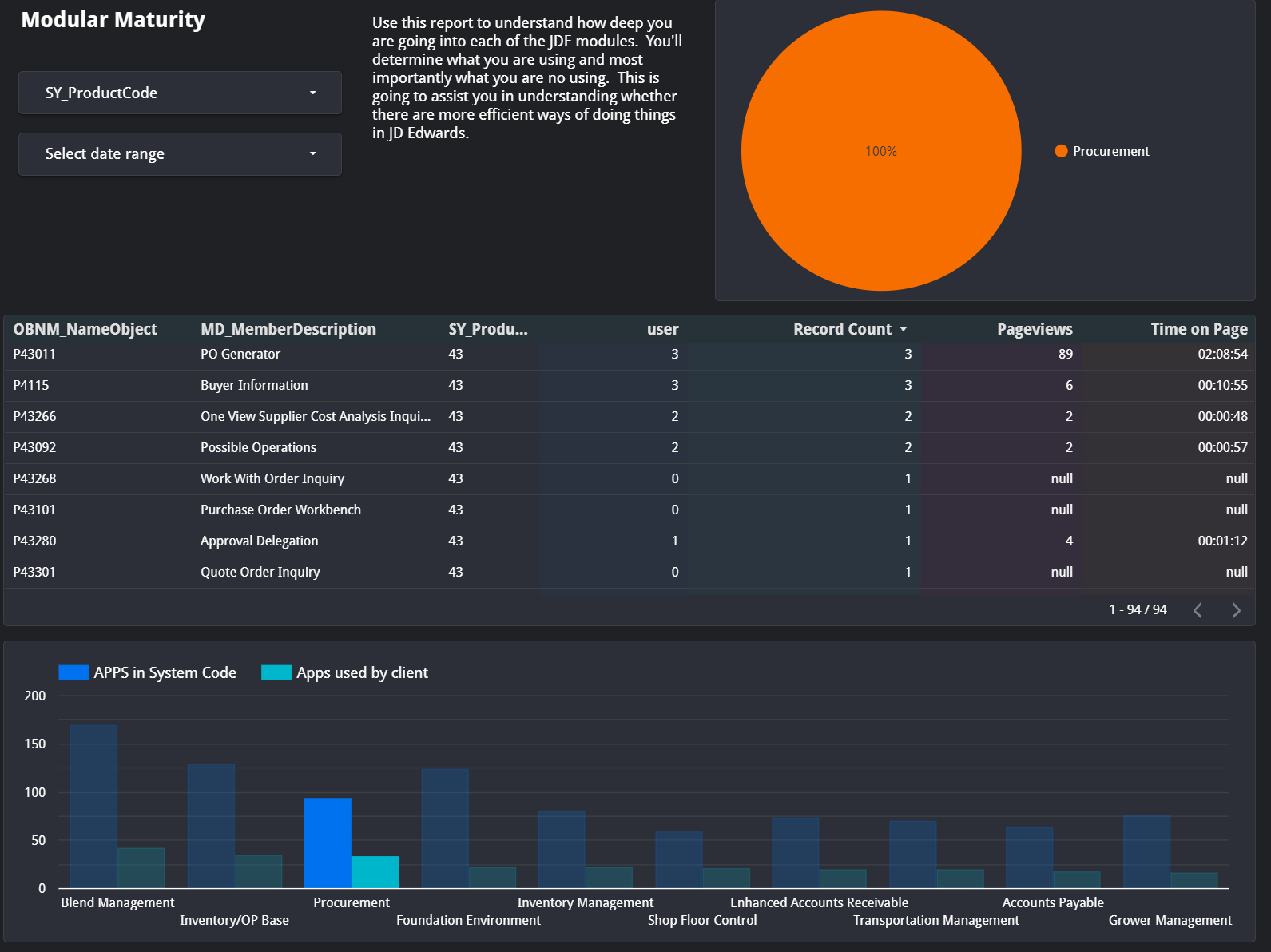Viewport: 1271px width, 952px height.
Task: Sort by Pageviews column header
Action: 1035,329
